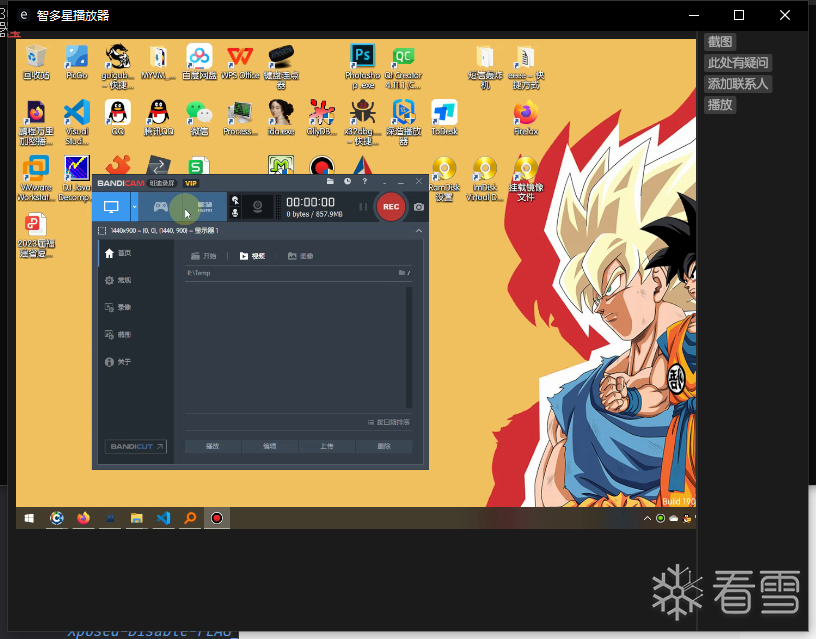Open WPS Office desktop icon
The height and width of the screenshot is (639, 816).
(x=240, y=62)
